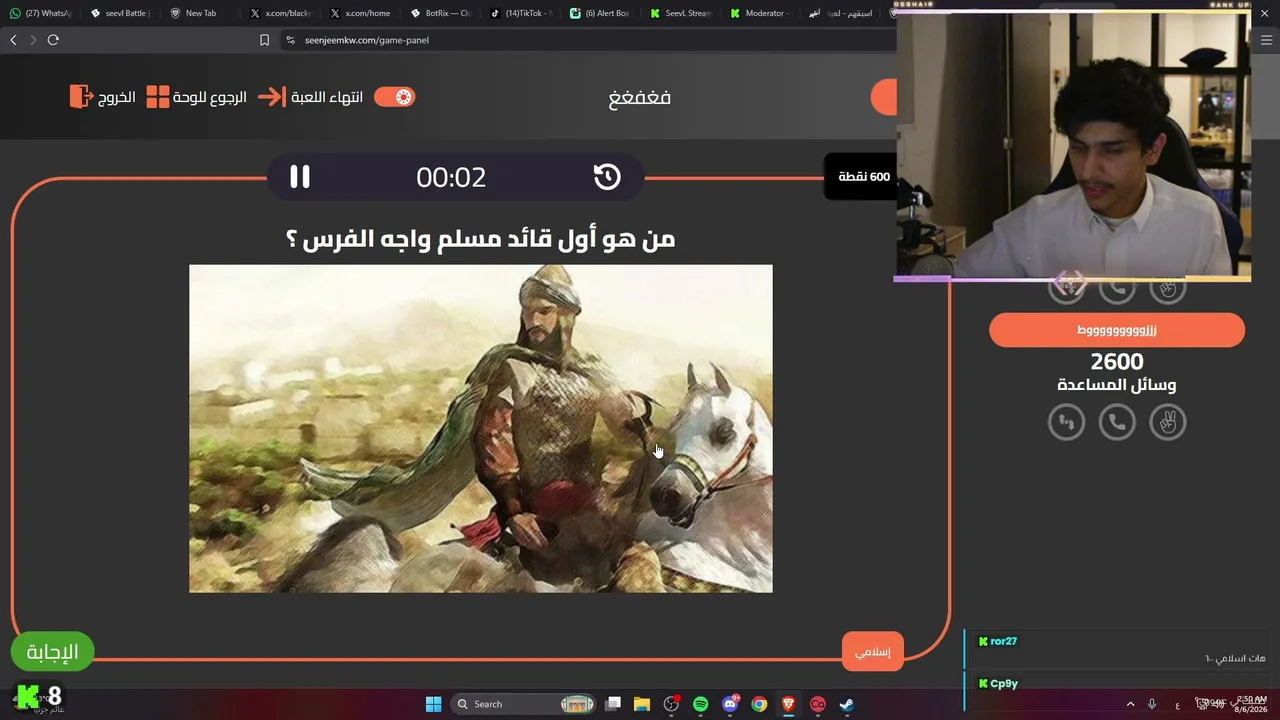Click the seenjeemkw.com address bar
This screenshot has height=720, width=1280.
(x=590, y=40)
